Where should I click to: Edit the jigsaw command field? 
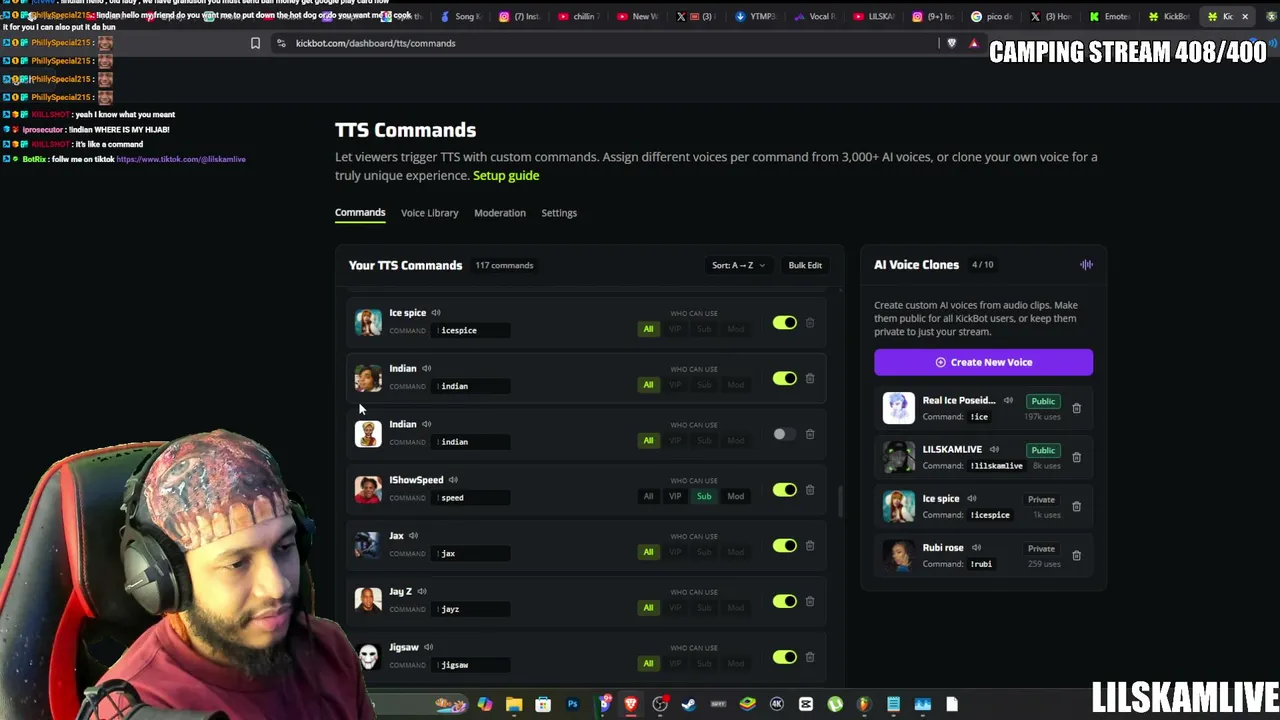[x=472, y=665]
